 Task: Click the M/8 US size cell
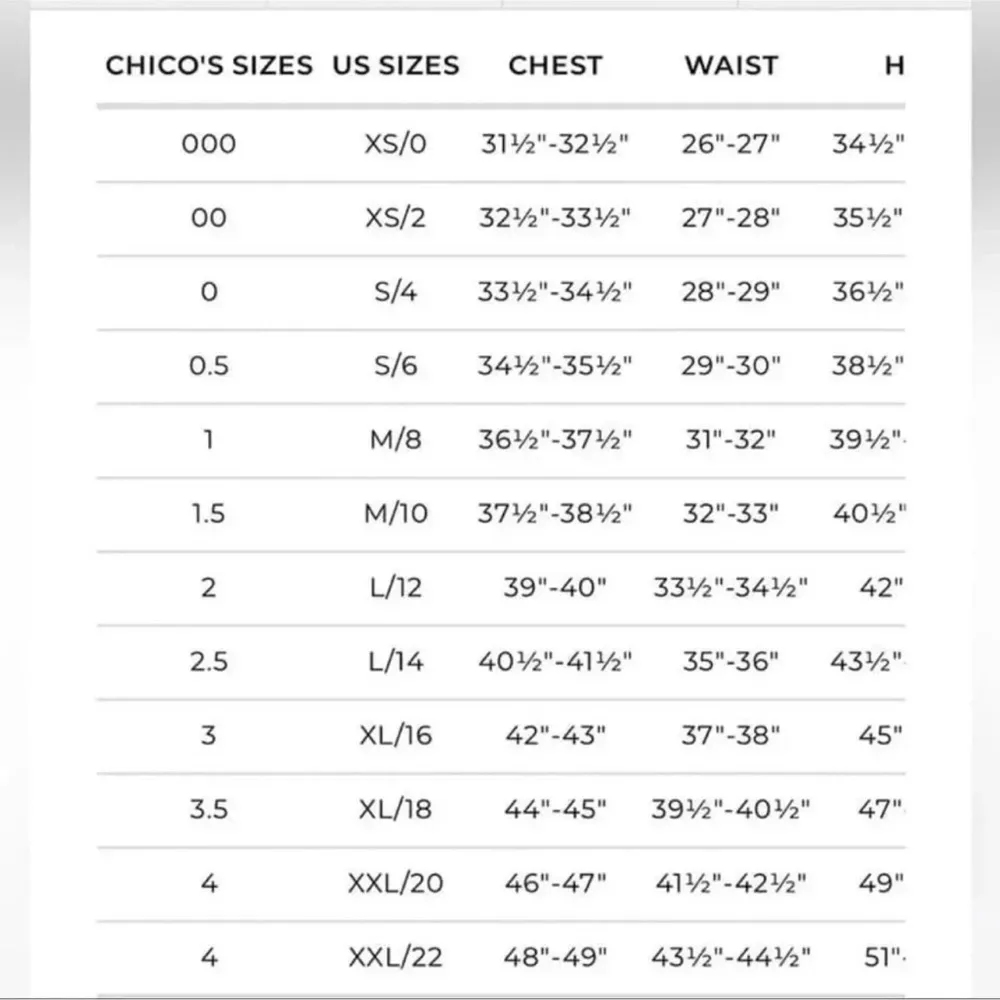click(x=396, y=440)
